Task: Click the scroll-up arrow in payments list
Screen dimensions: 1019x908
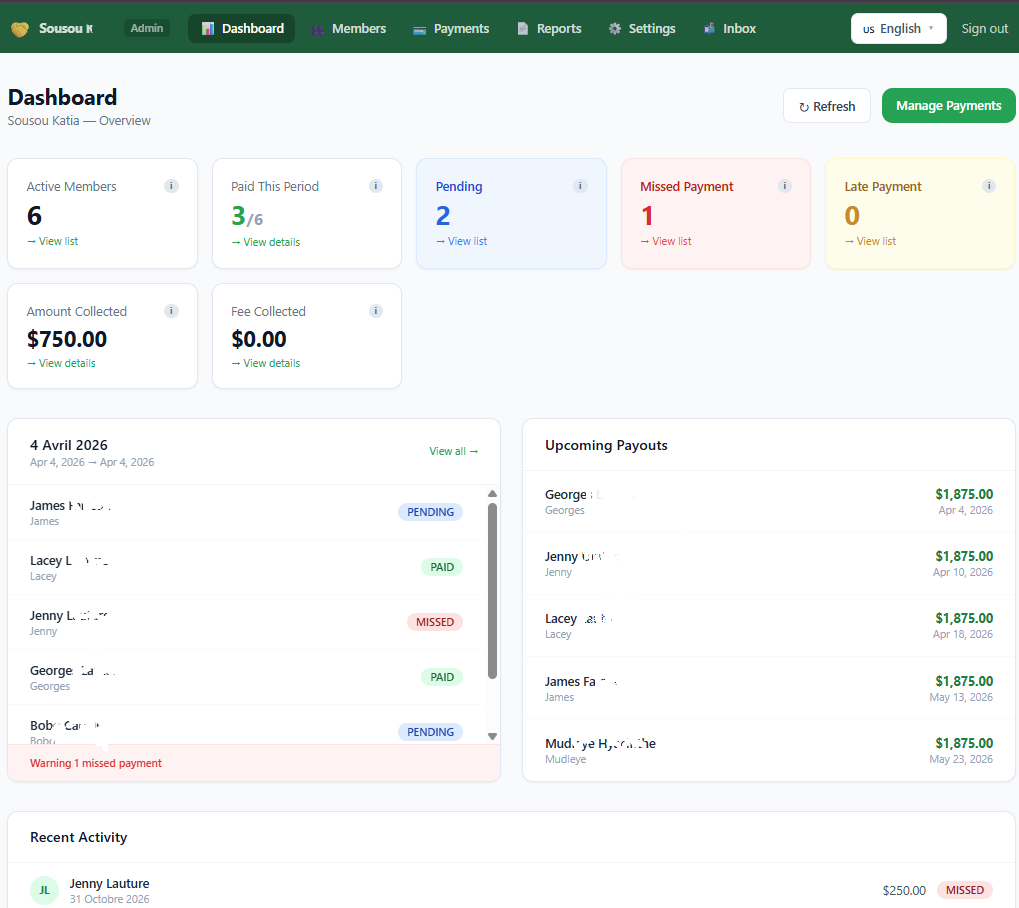Action: [492, 494]
